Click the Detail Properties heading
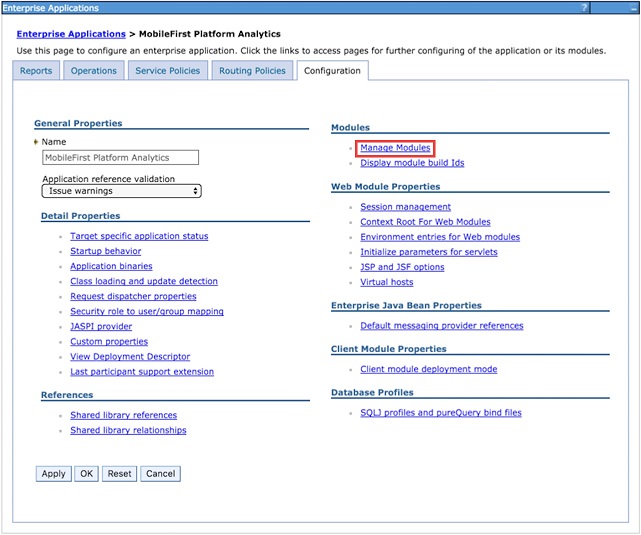Image resolution: width=641 pixels, height=535 pixels. pyautogui.click(x=81, y=216)
